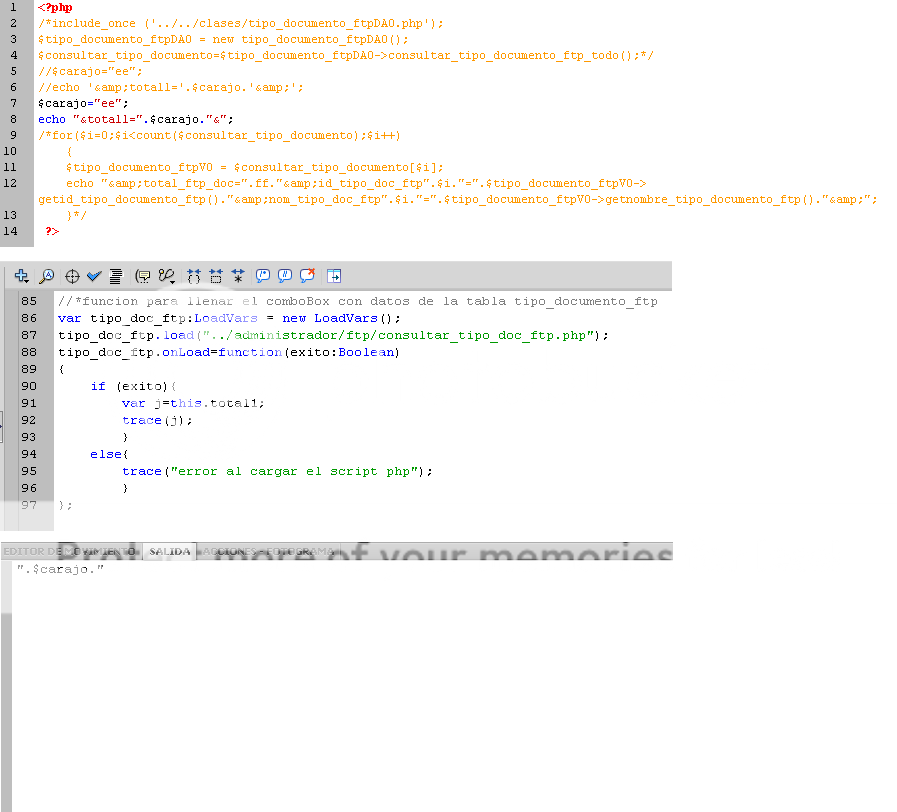
Task: Check syntax with the blue checkmark icon
Action: click(x=94, y=276)
